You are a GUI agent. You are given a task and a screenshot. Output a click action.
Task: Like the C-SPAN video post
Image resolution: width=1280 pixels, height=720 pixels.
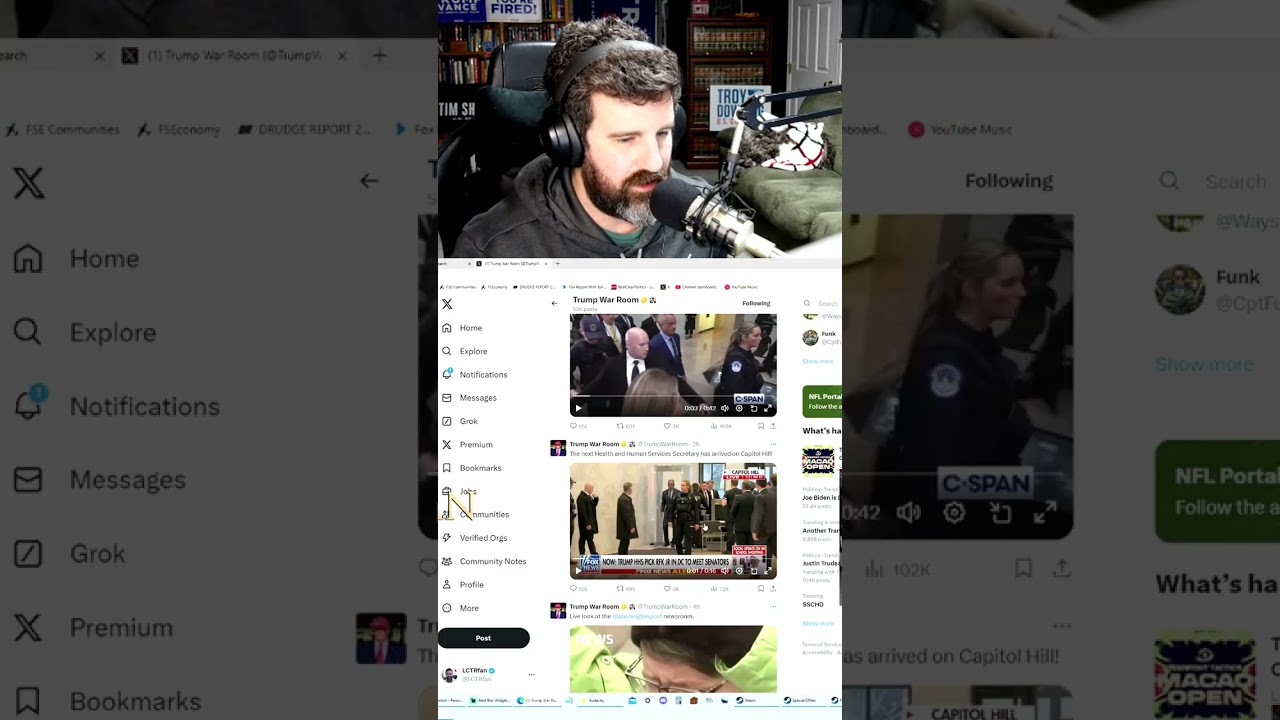point(671,426)
